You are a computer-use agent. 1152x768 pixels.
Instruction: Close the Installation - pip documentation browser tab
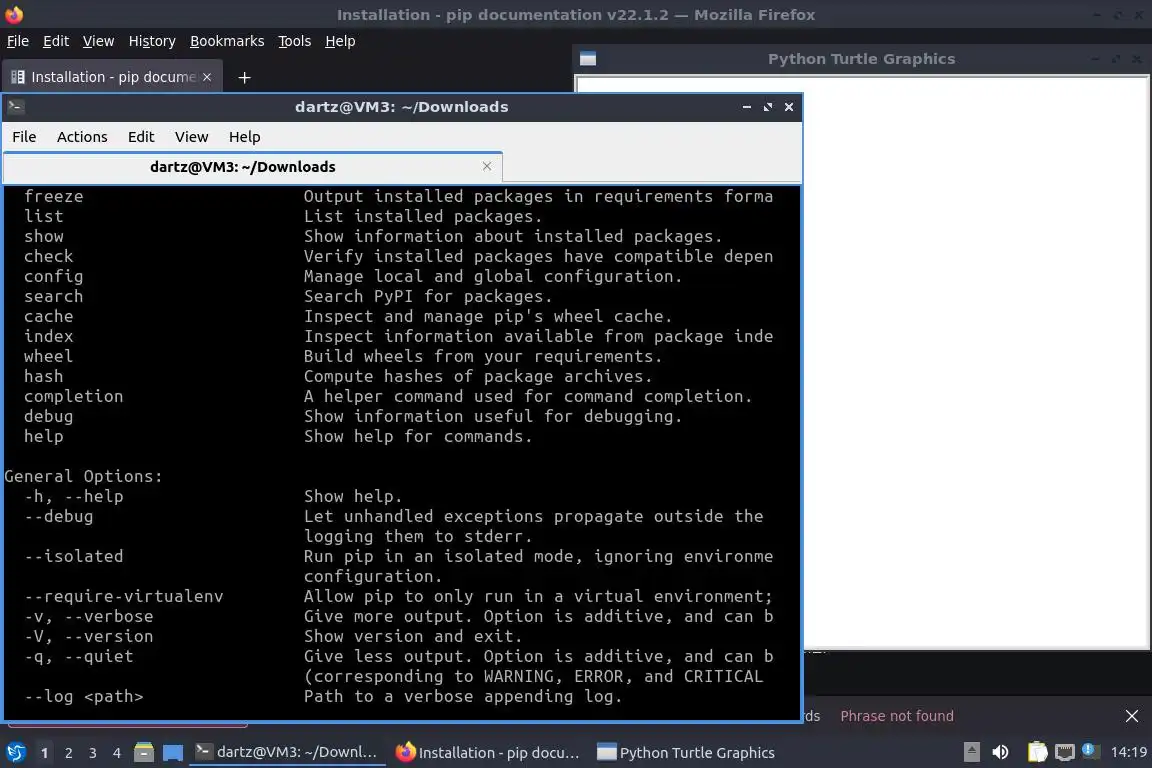tap(207, 77)
